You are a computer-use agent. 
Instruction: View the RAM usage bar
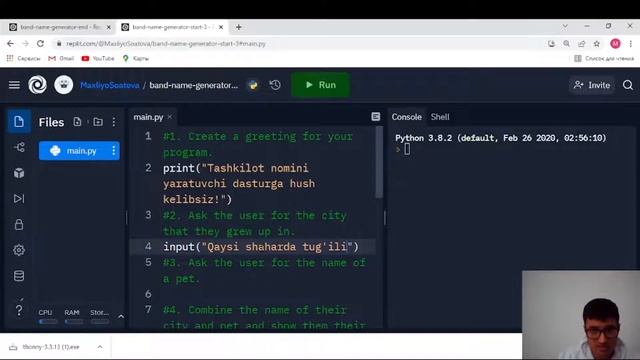pyautogui.click(x=73, y=322)
